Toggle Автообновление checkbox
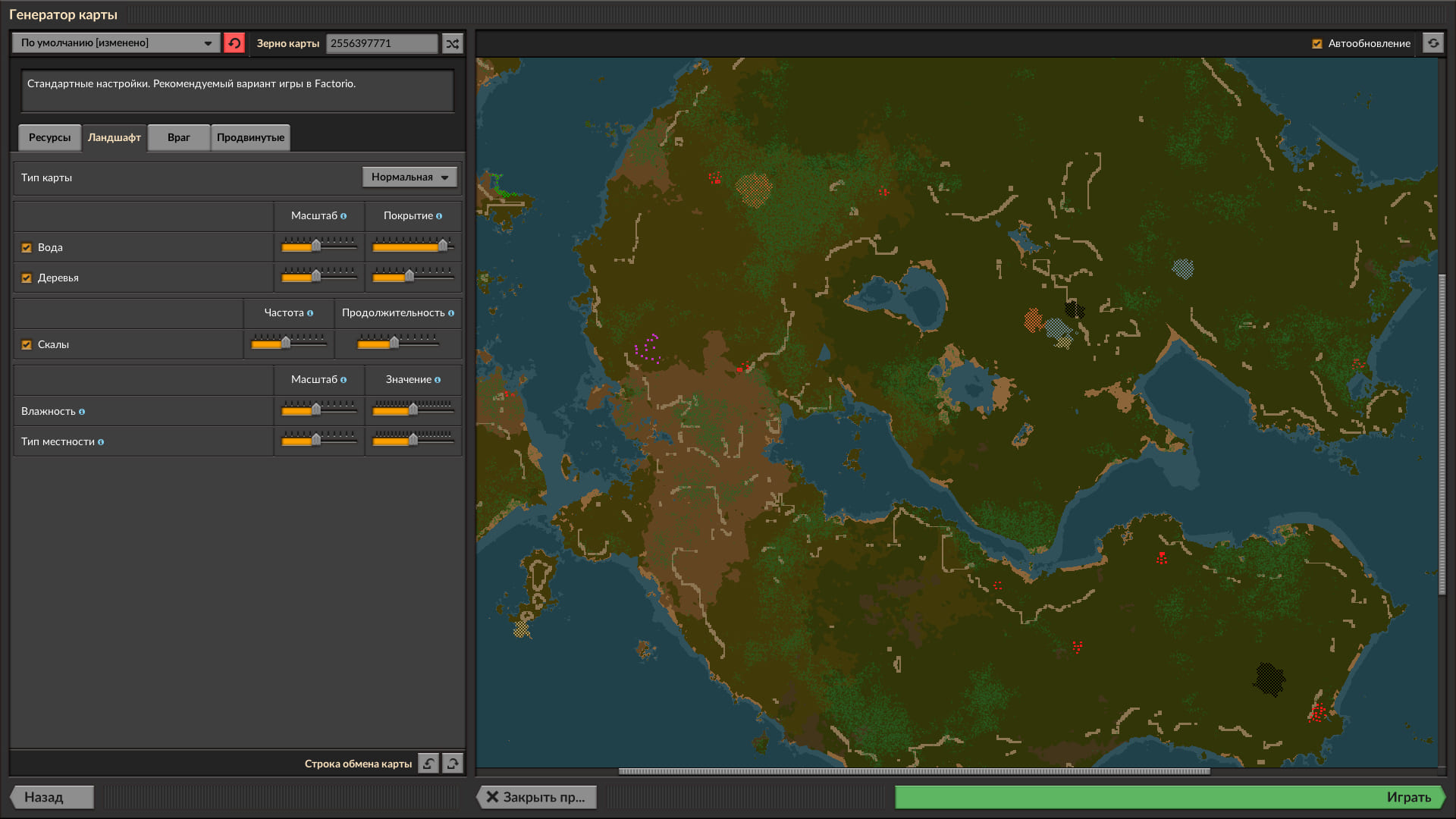The height and width of the screenshot is (819, 1456). [x=1317, y=44]
